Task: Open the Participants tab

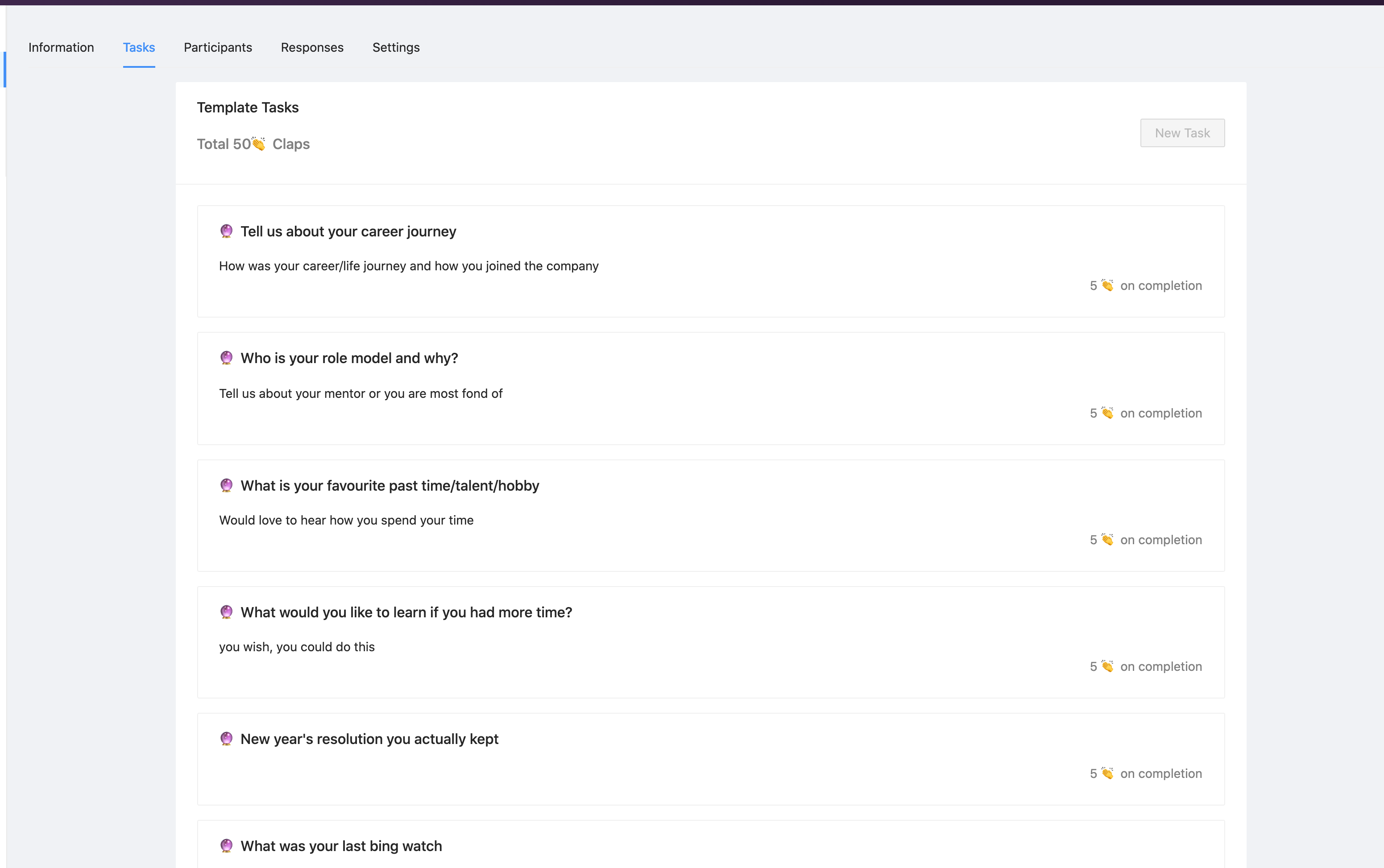Action: click(218, 48)
